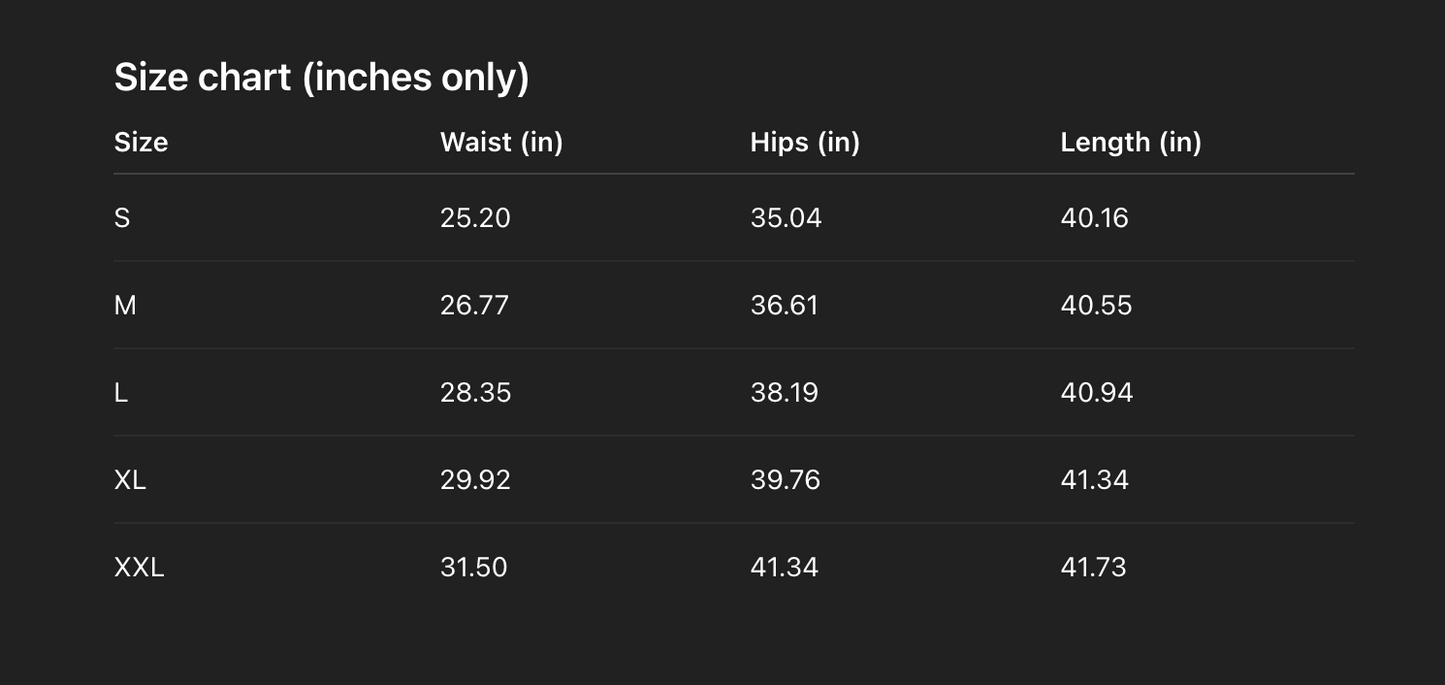Image resolution: width=1445 pixels, height=685 pixels.
Task: Click the XXL size row label
Action: coord(139,567)
